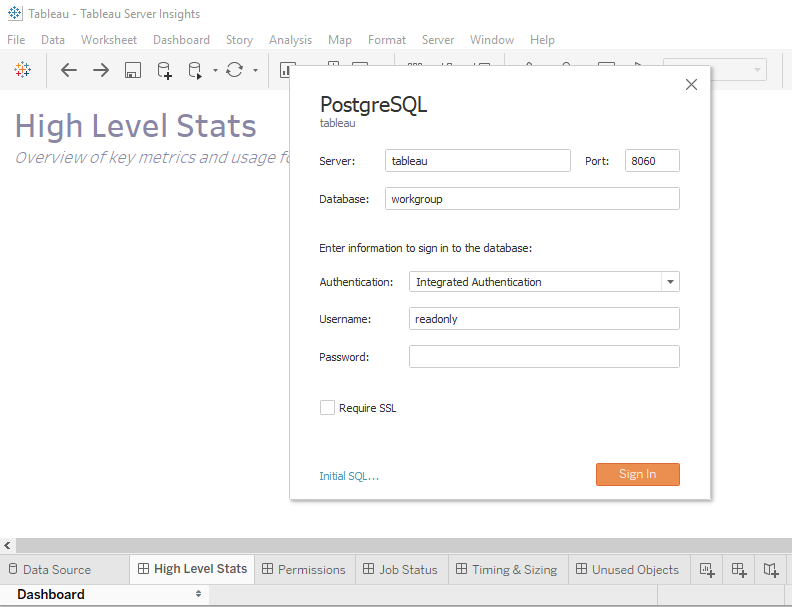Open the Format menu

click(387, 40)
